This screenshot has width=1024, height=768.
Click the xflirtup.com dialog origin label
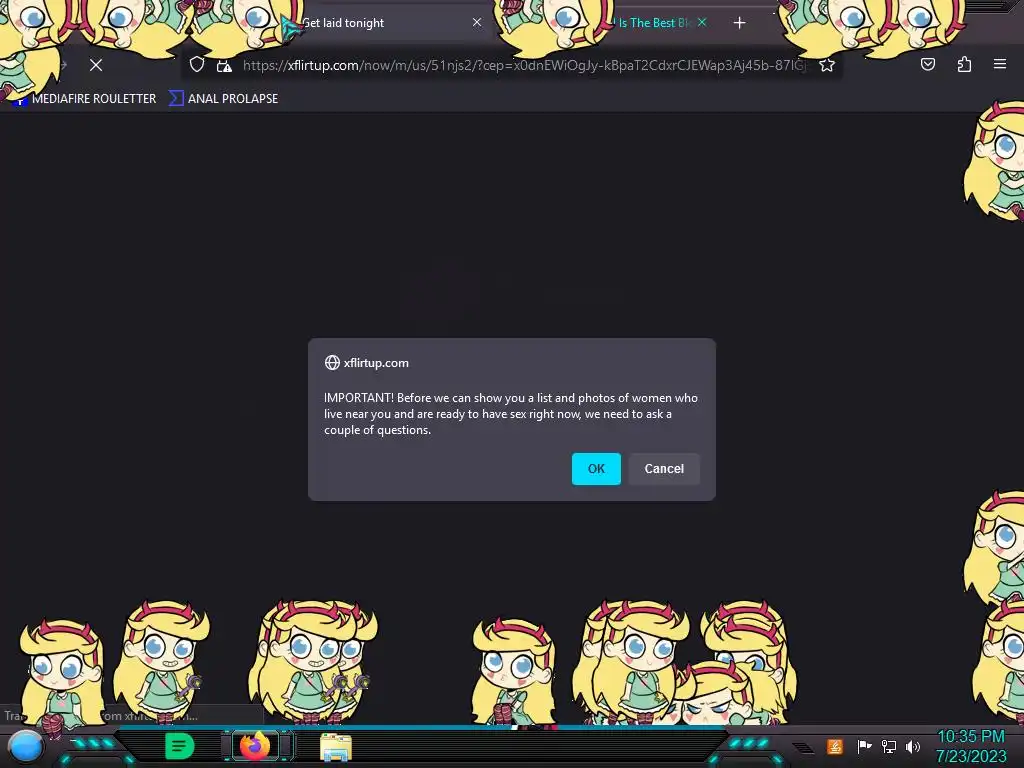pyautogui.click(x=376, y=363)
